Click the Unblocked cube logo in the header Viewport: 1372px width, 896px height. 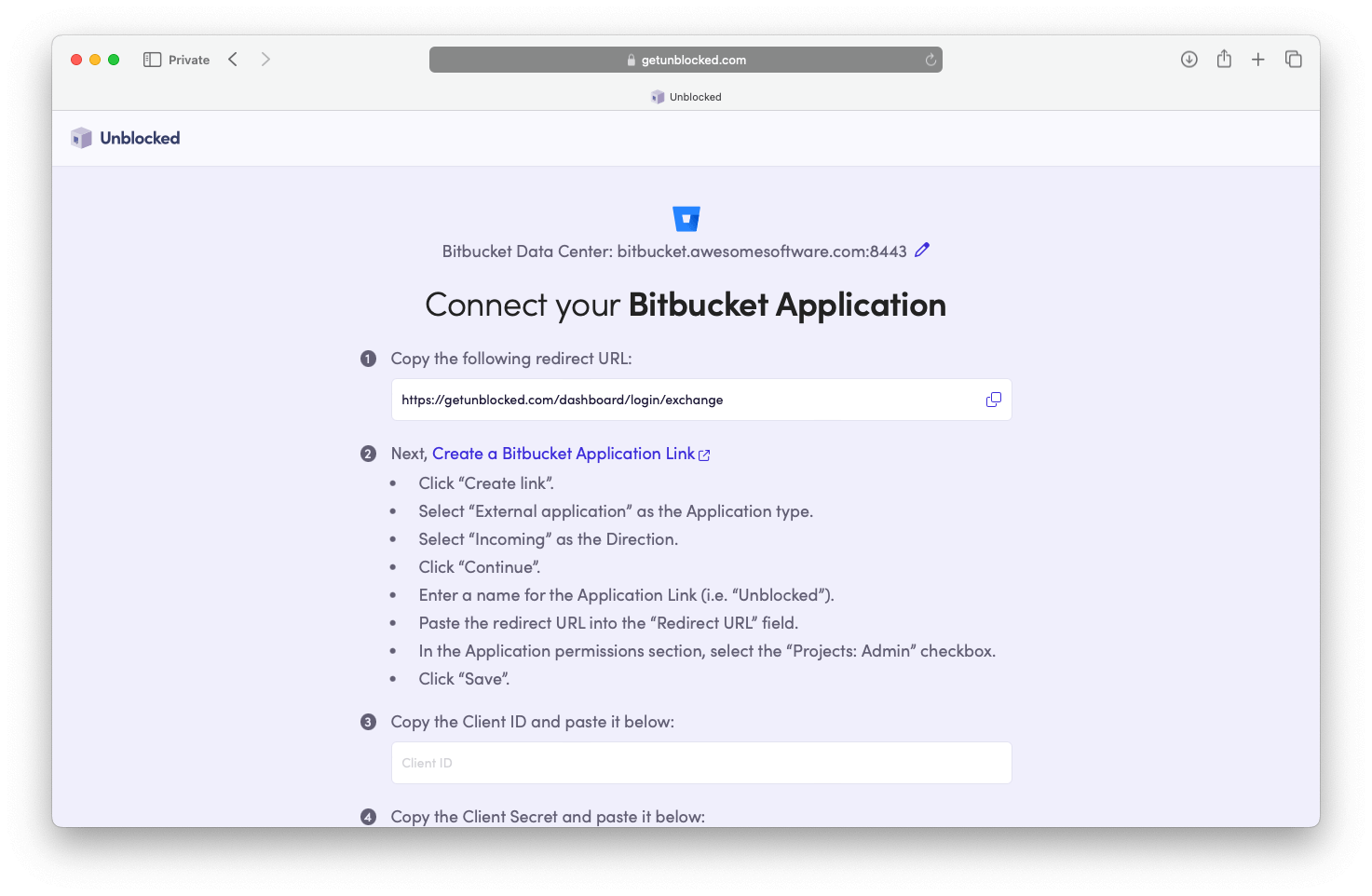[82, 138]
